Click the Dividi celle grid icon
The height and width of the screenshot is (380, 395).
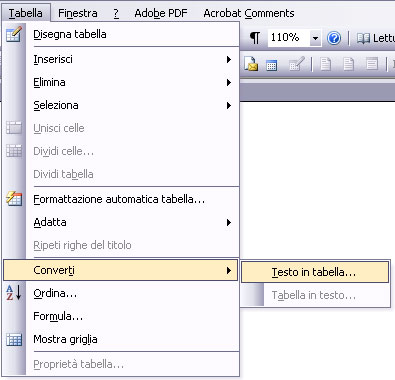click(x=14, y=151)
